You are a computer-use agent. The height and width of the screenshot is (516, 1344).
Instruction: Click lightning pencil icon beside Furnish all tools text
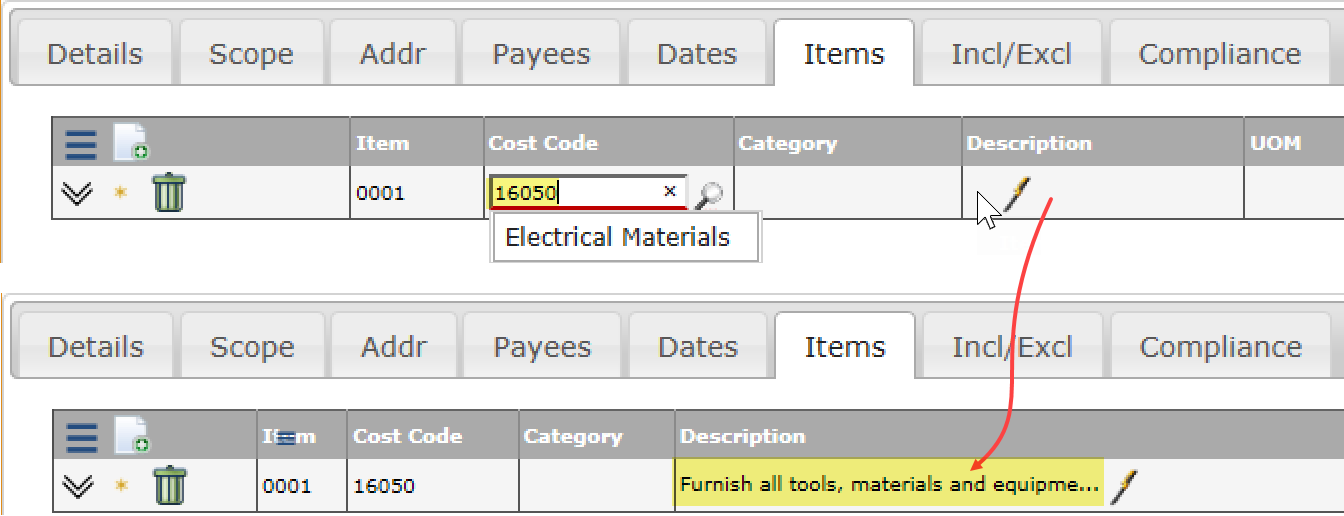[1125, 486]
